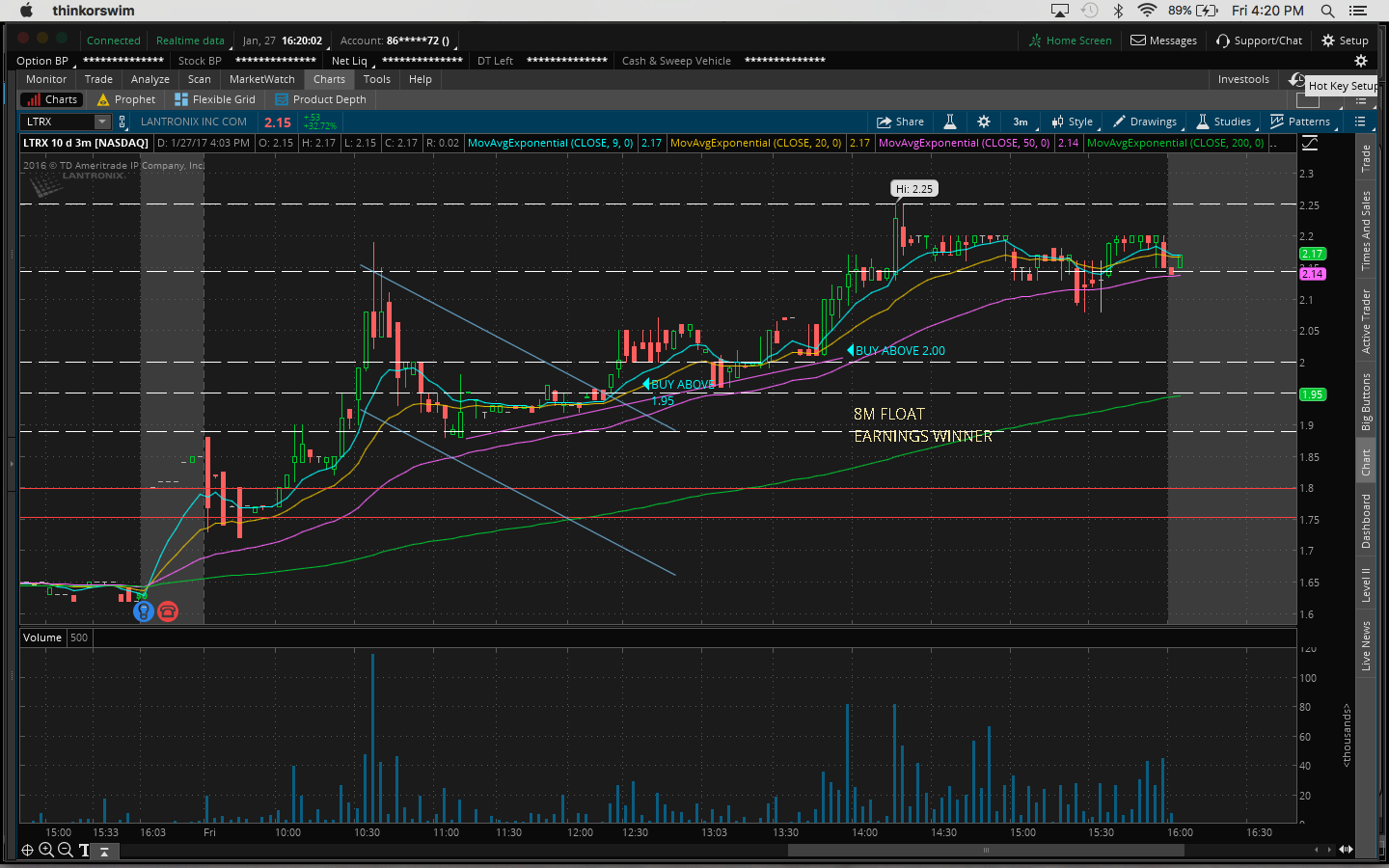
Task: Open macOS Spotlight search icon
Action: click(x=1327, y=11)
